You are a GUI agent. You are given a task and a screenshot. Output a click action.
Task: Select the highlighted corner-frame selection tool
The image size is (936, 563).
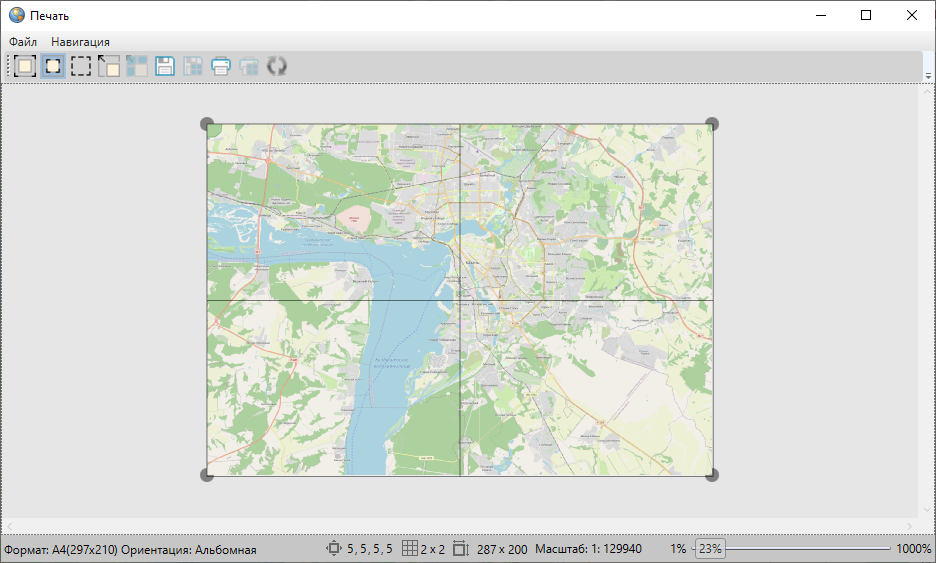coord(53,67)
